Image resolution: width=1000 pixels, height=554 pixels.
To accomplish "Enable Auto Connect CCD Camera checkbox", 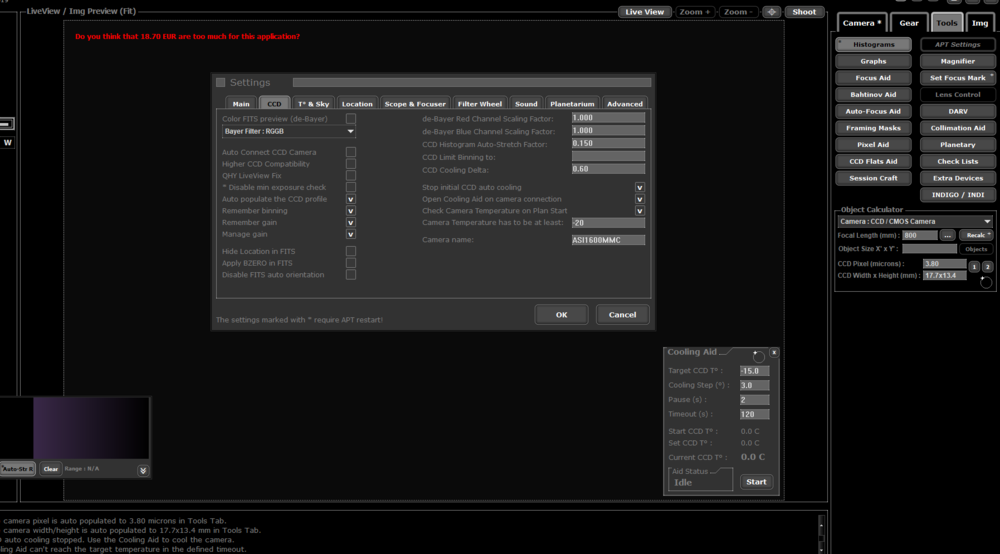I will tap(351, 152).
